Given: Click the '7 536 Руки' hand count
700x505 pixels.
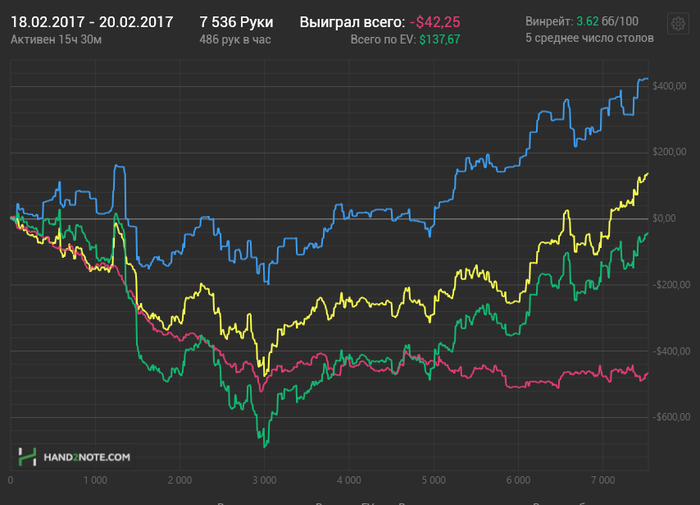Looking at the screenshot, I should pyautogui.click(x=236, y=22).
